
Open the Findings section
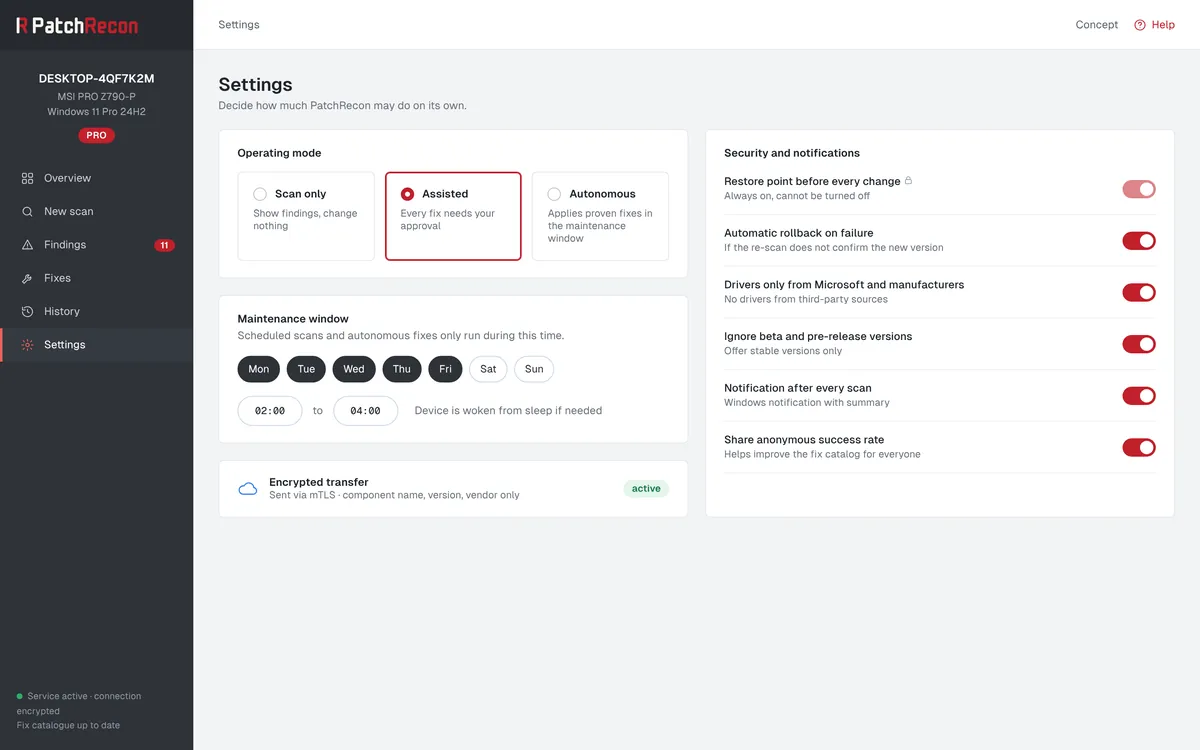pos(96,245)
